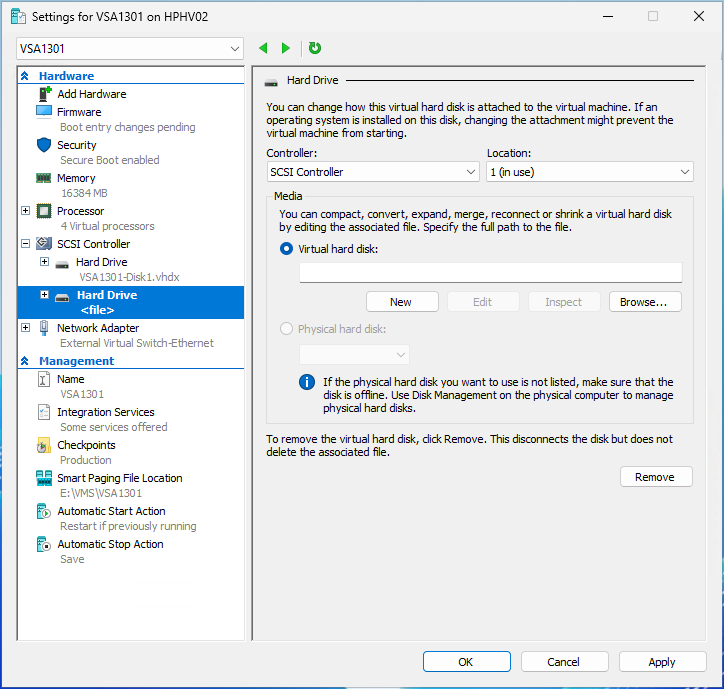Select Integration Services in the tree
Viewport: 724px width, 689px height.
click(105, 412)
